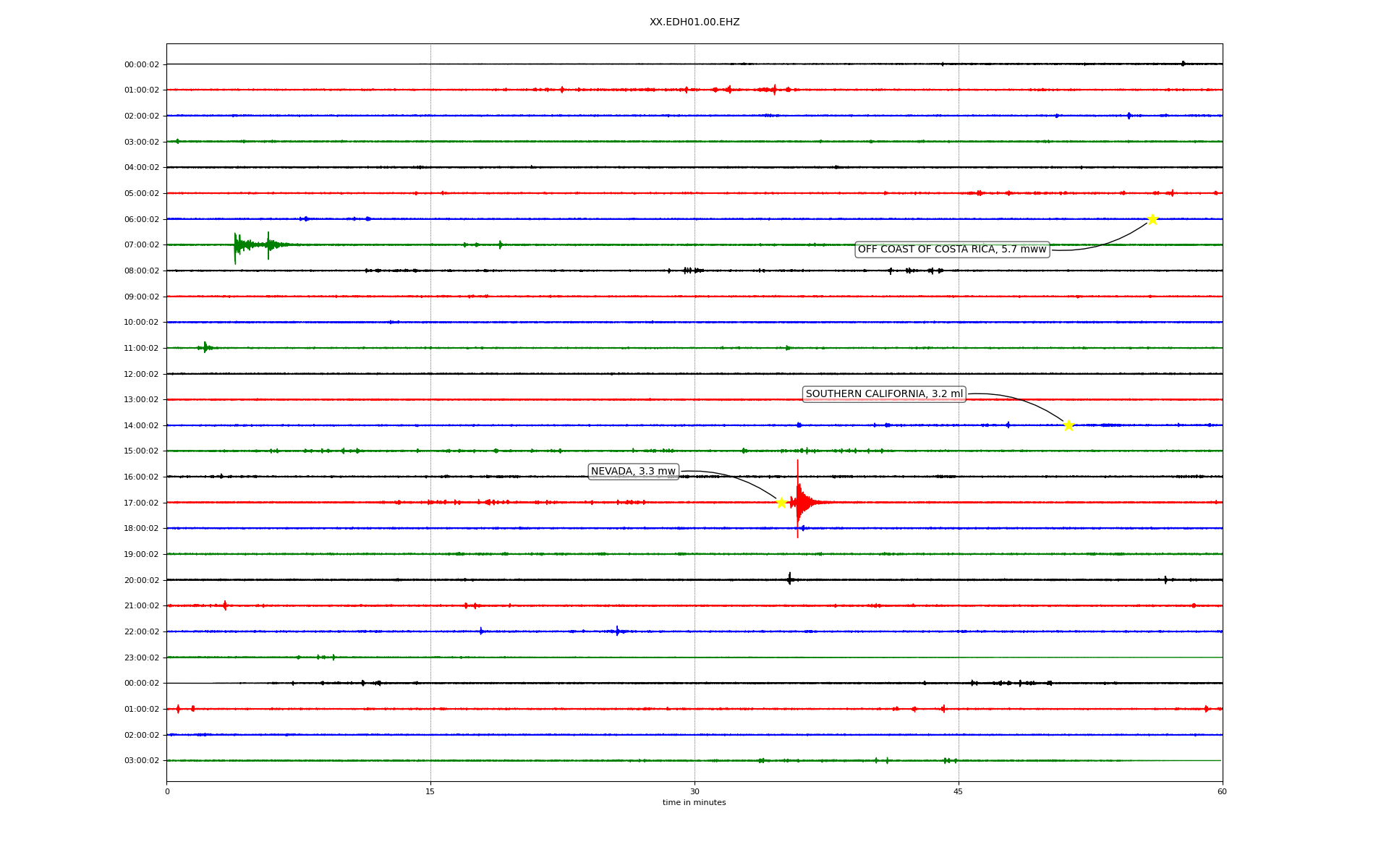
Task: Click the 07:00:02 time label
Action: 141,245
